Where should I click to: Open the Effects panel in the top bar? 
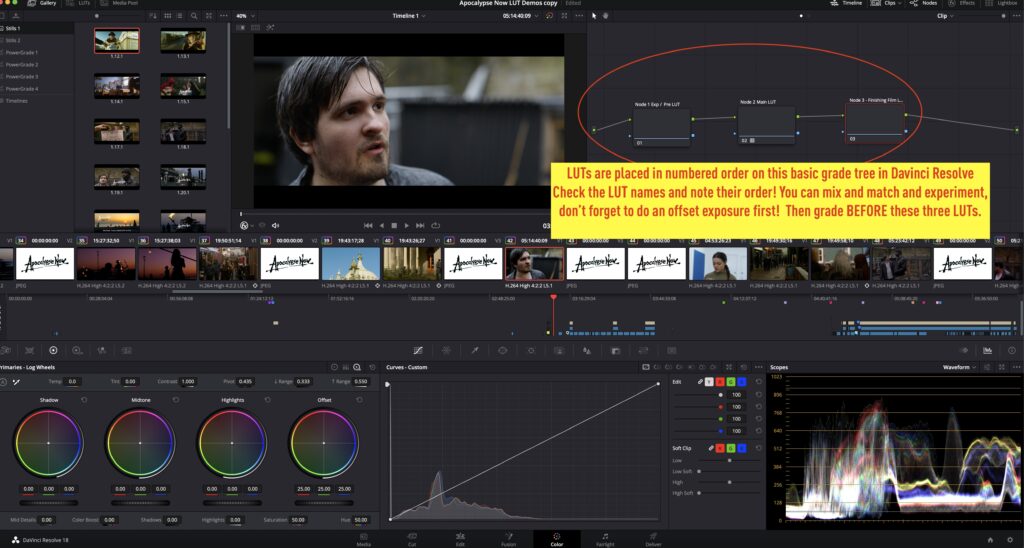coord(961,3)
